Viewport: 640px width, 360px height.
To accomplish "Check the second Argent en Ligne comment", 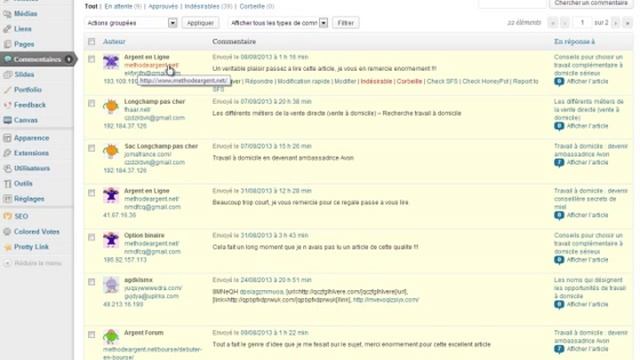I will click(91, 193).
